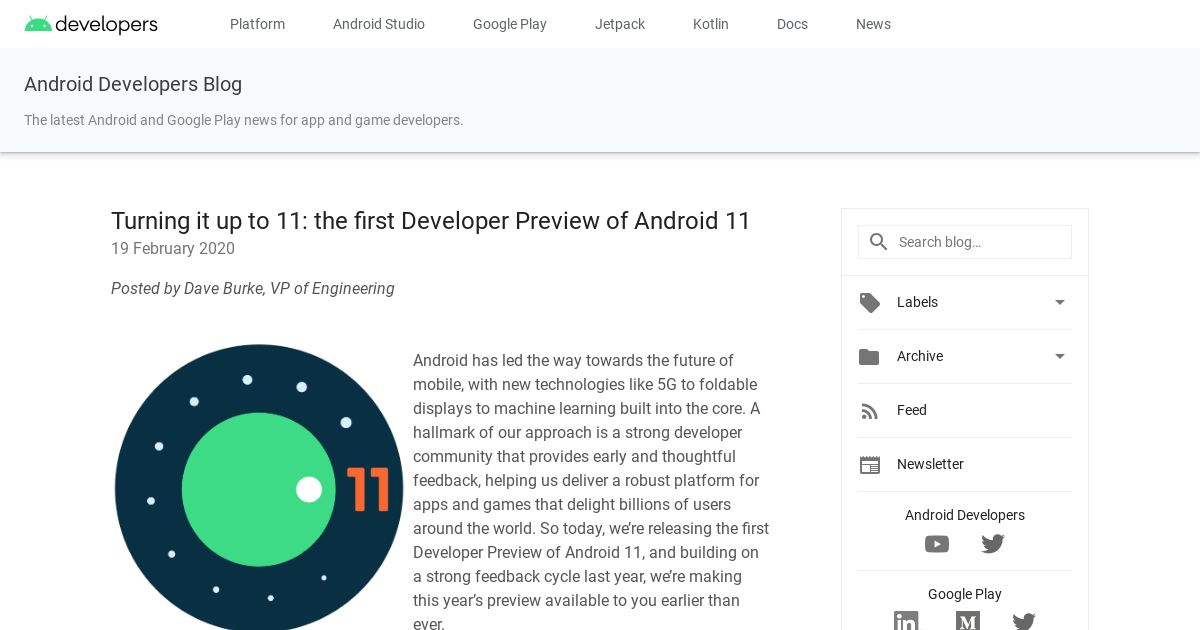Go to Google Play nav item

[x=510, y=24]
